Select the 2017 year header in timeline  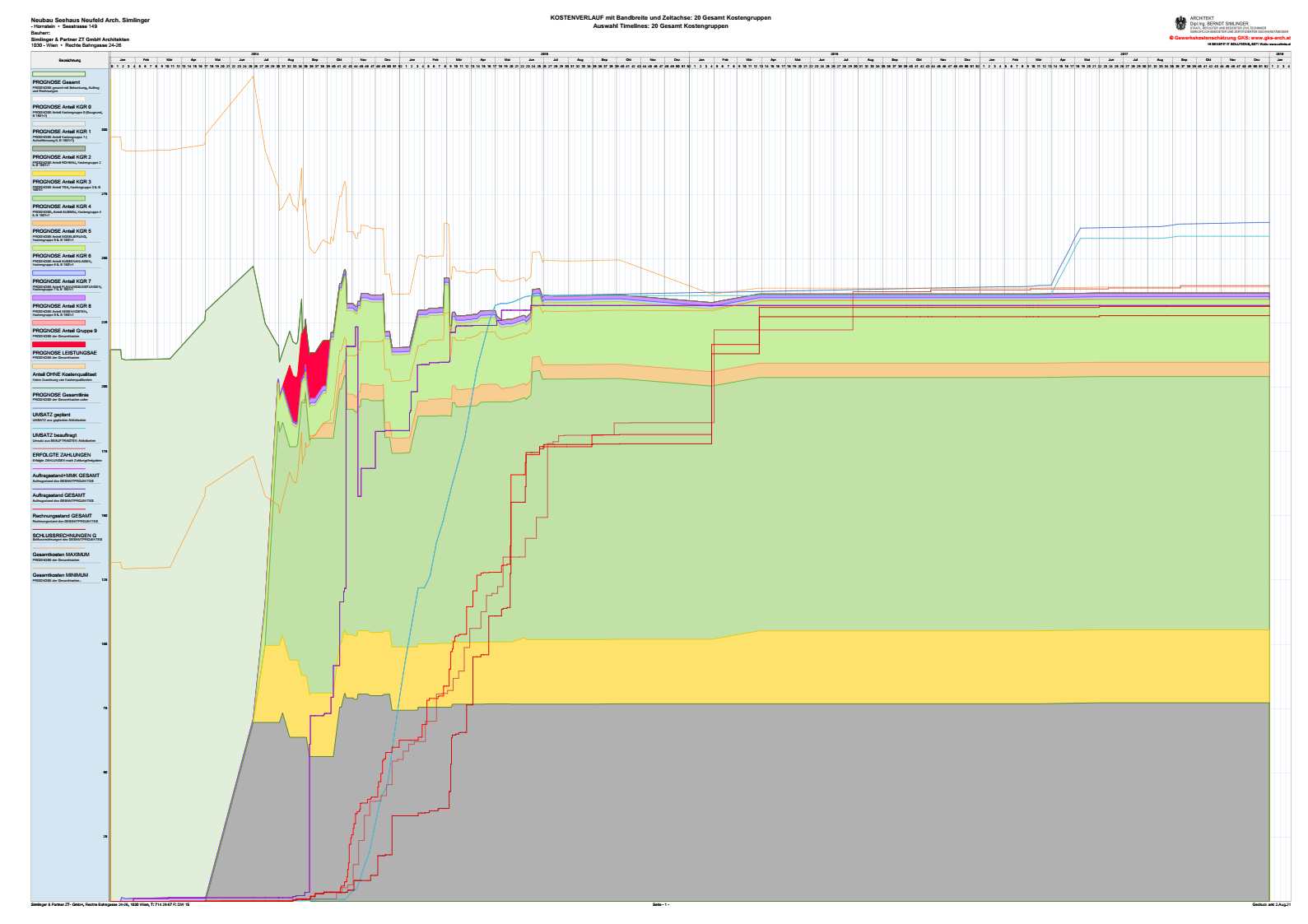click(1124, 53)
